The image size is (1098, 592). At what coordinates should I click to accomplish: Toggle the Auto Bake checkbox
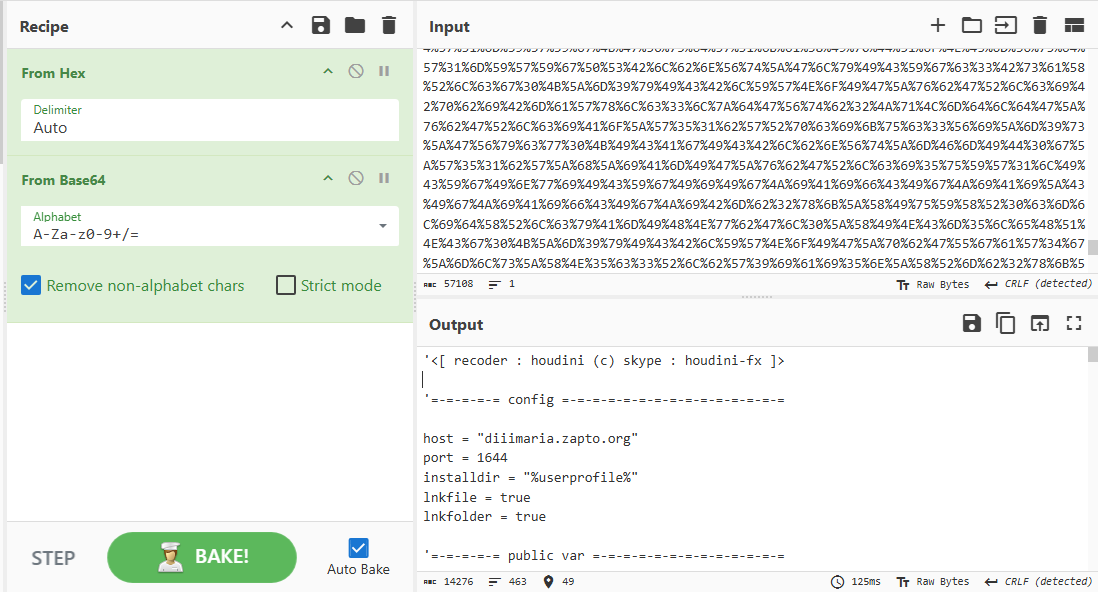(x=358, y=547)
